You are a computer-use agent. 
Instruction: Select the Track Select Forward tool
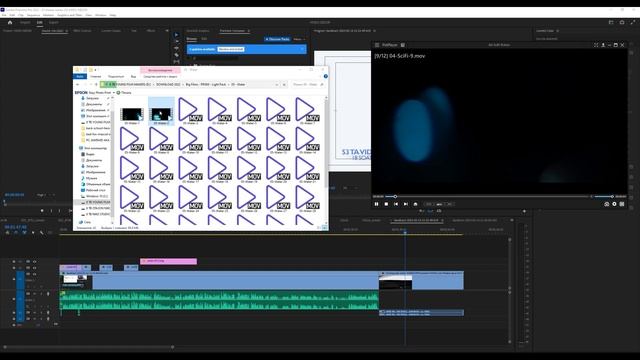[176, 42]
